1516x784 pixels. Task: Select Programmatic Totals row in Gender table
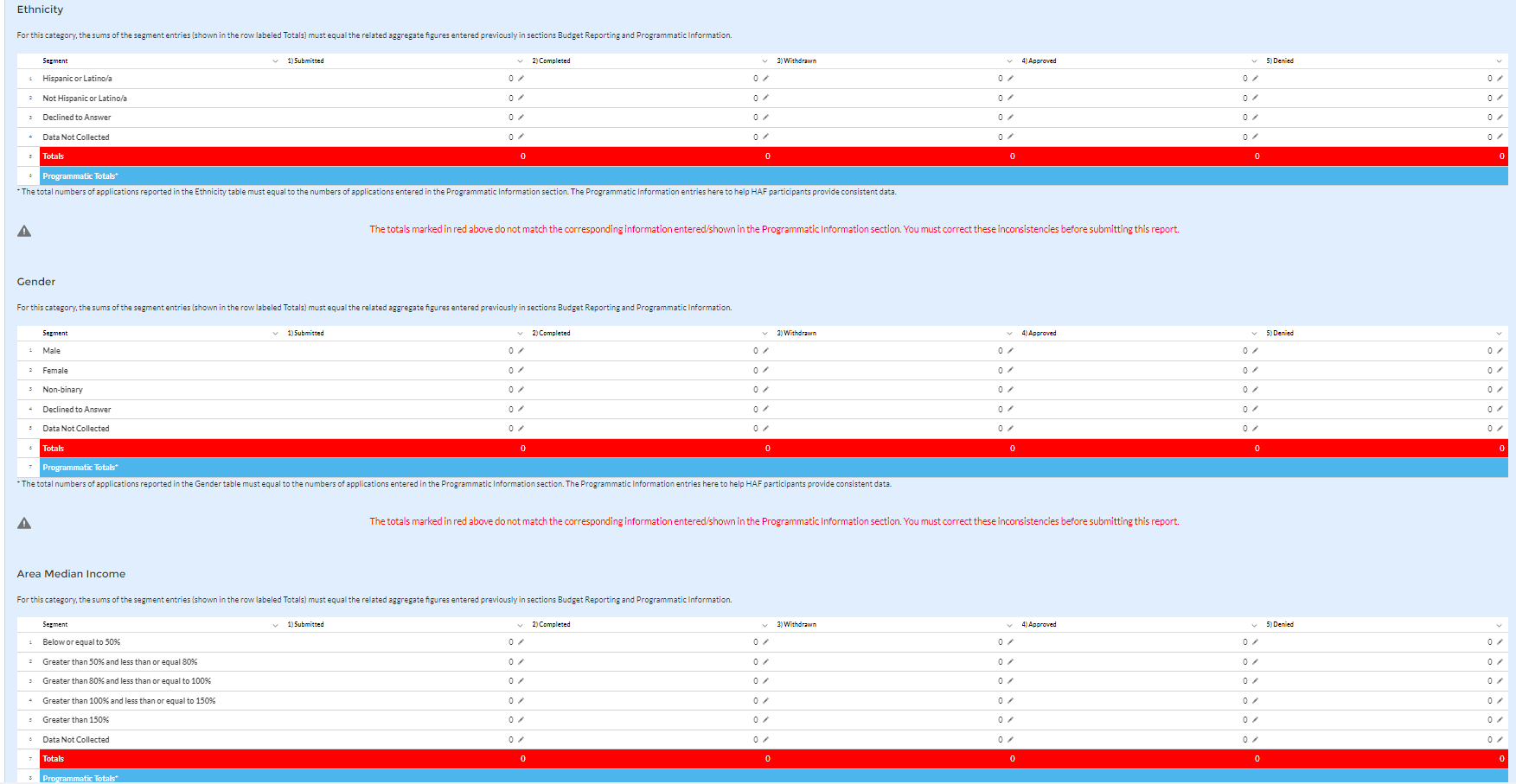point(80,468)
